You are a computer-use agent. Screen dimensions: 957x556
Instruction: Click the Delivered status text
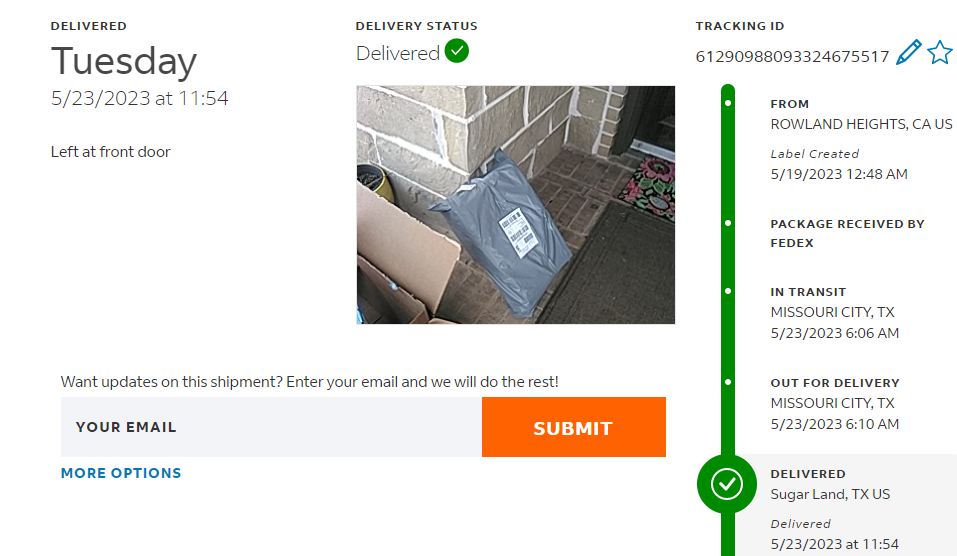coord(398,53)
